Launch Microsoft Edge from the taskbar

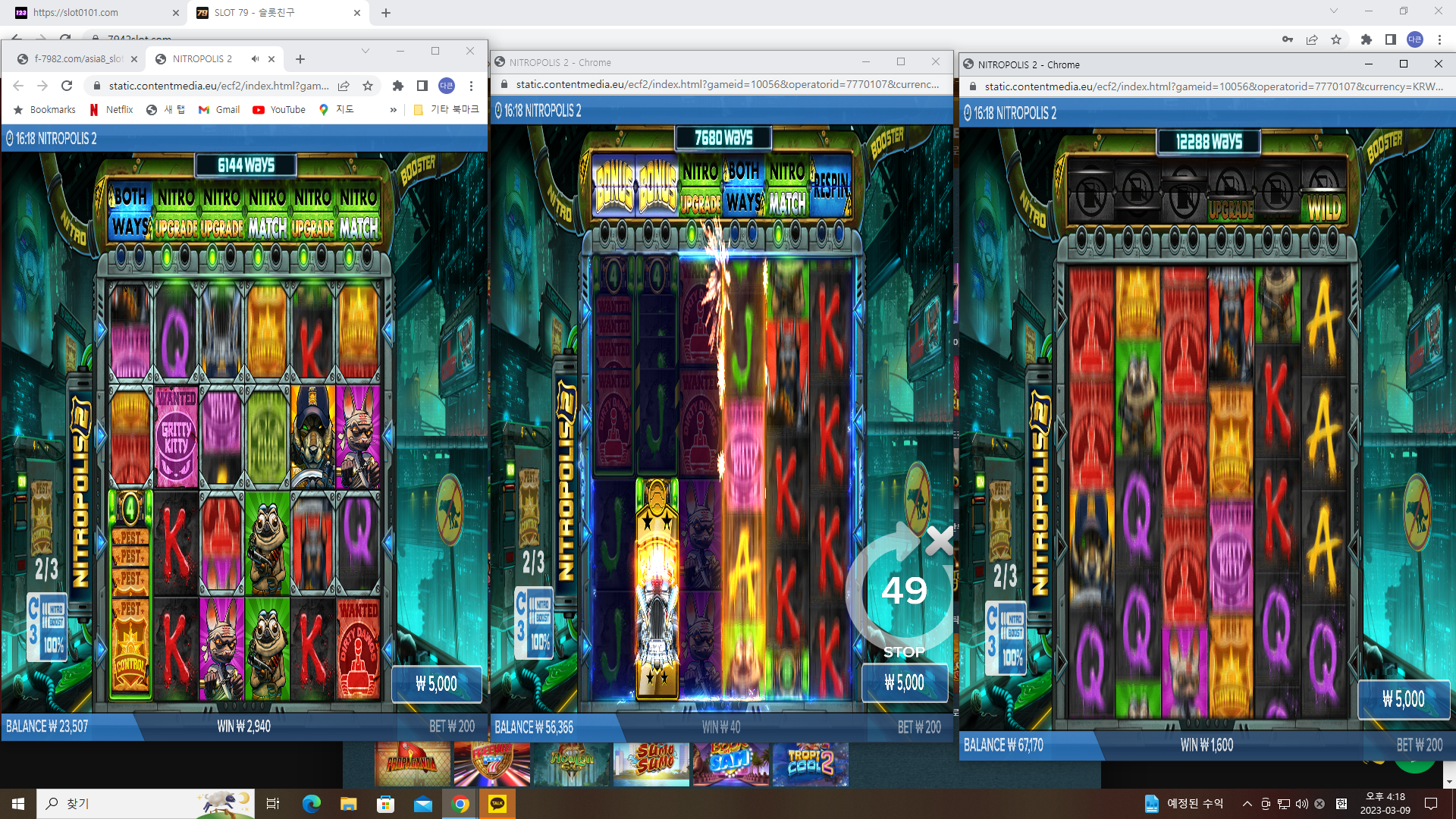coord(311,804)
